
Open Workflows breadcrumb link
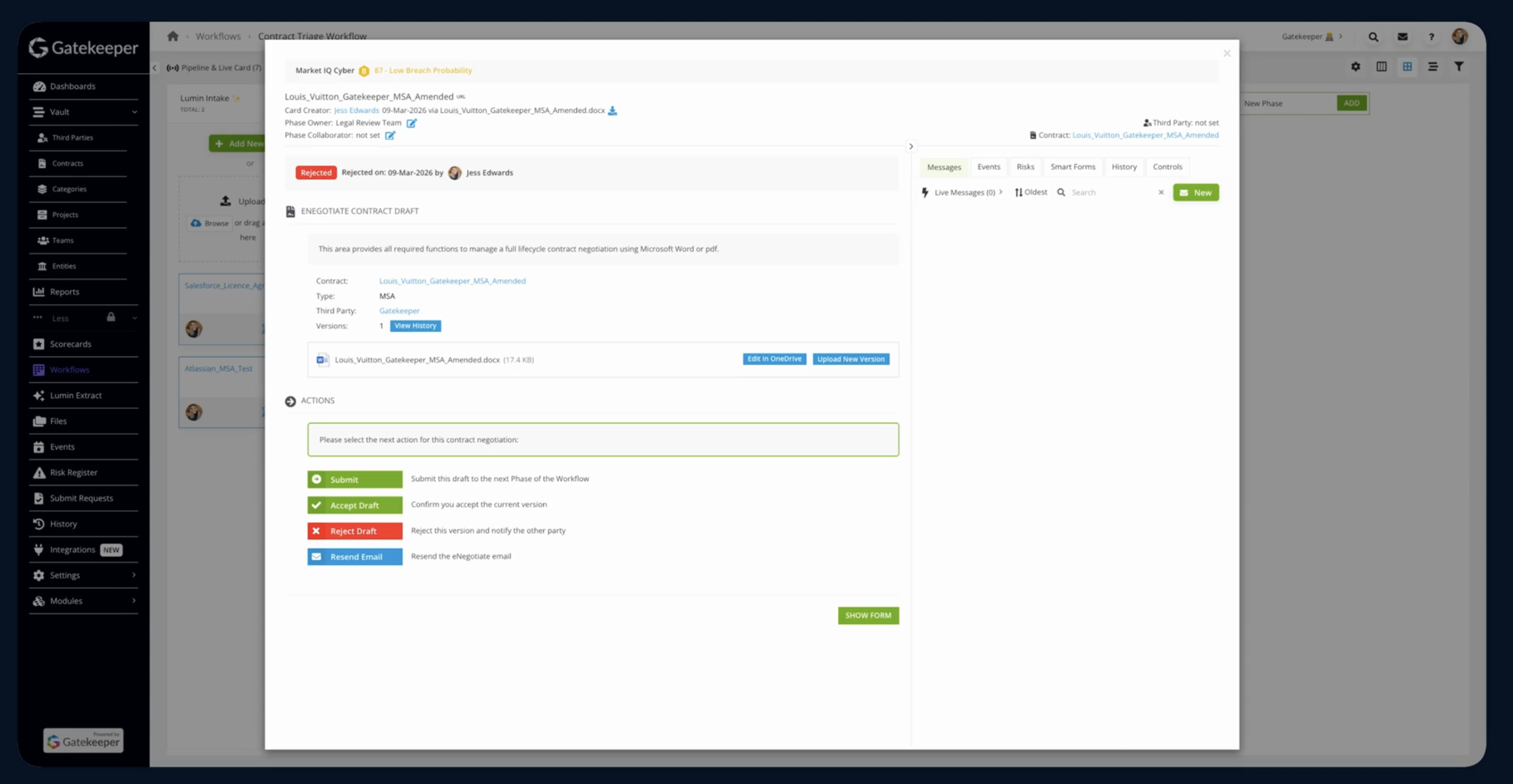coord(218,36)
